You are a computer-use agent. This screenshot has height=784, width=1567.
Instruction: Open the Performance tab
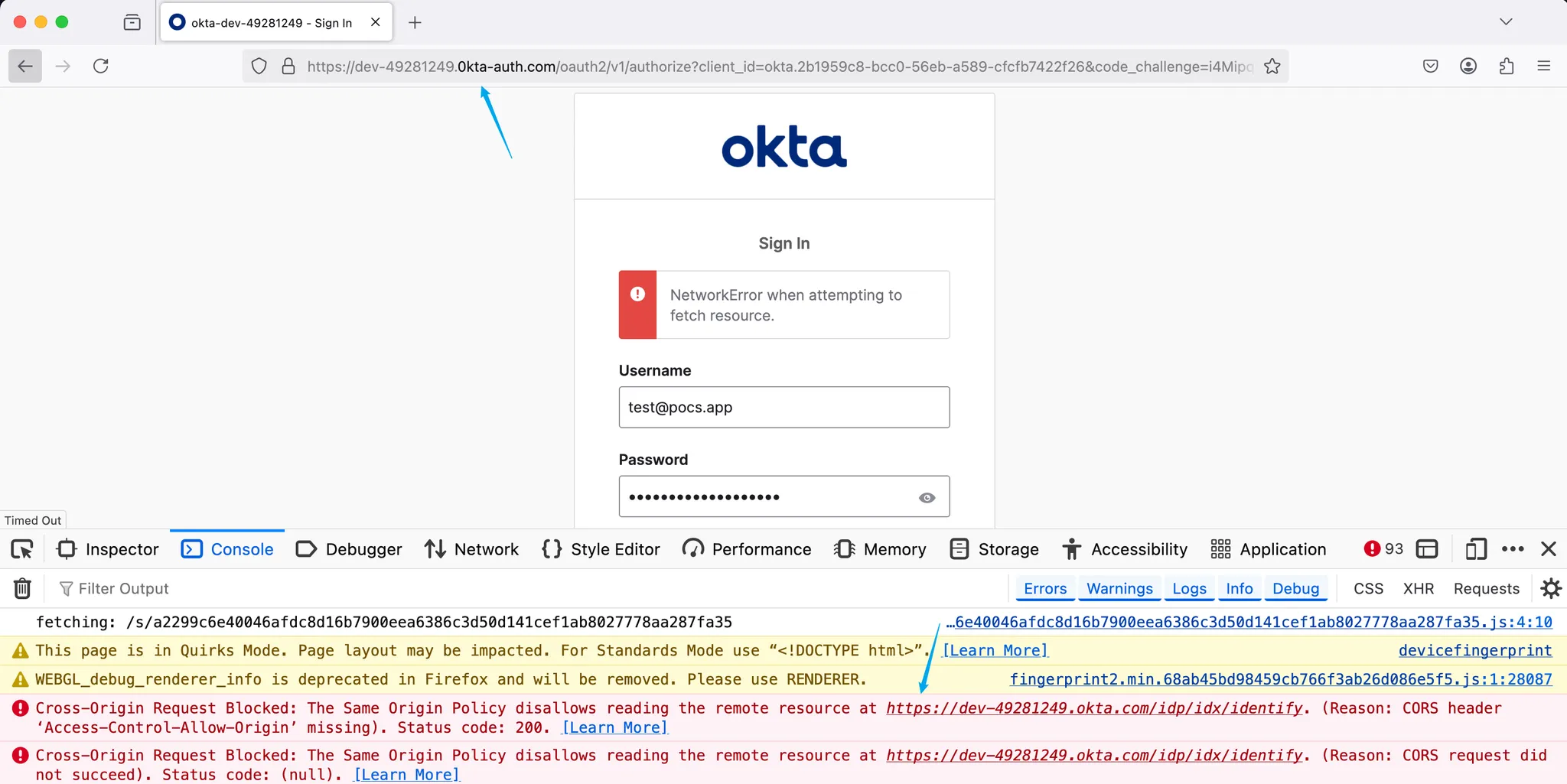[746, 549]
